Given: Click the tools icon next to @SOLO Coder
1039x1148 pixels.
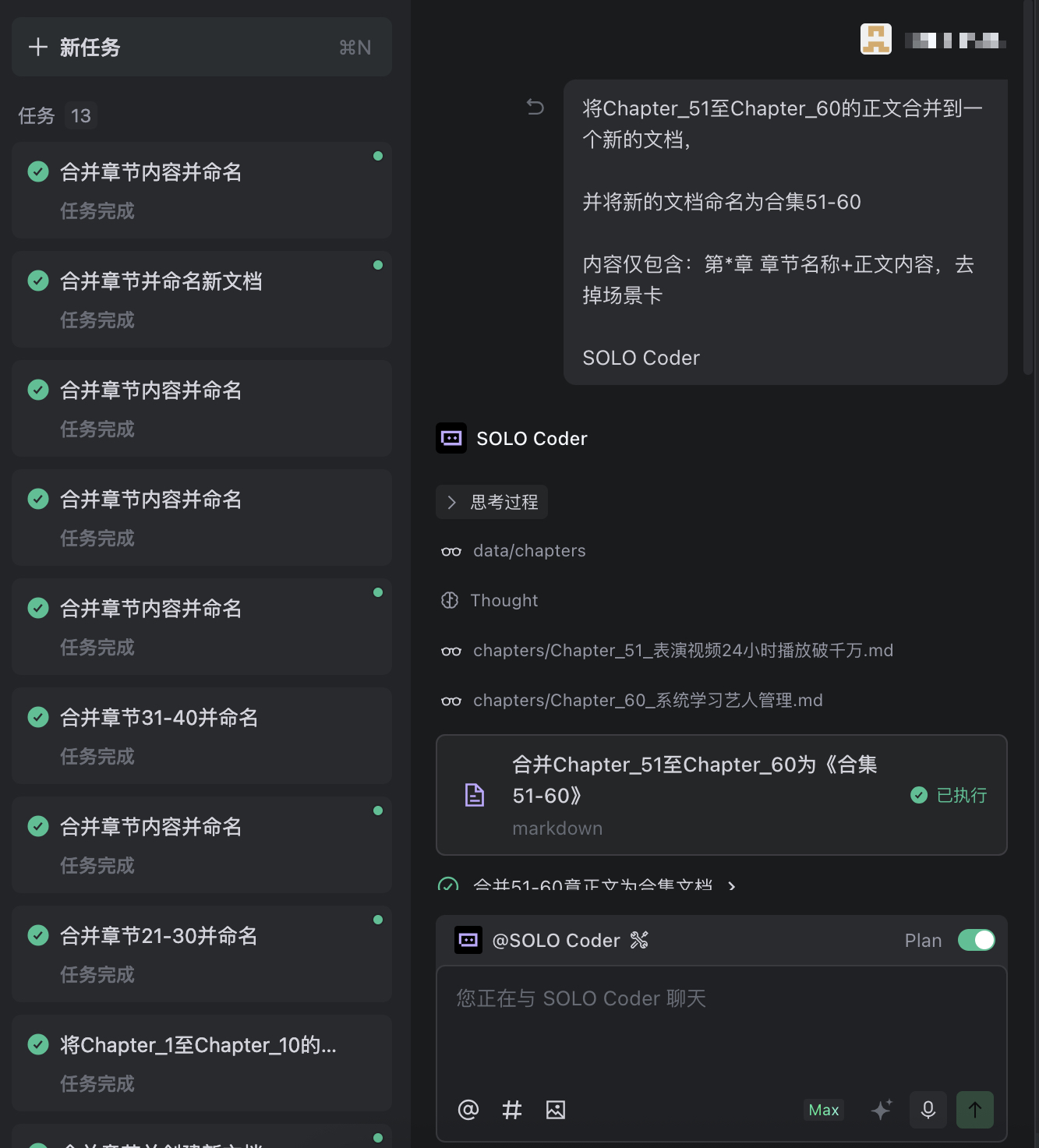Looking at the screenshot, I should [639, 941].
